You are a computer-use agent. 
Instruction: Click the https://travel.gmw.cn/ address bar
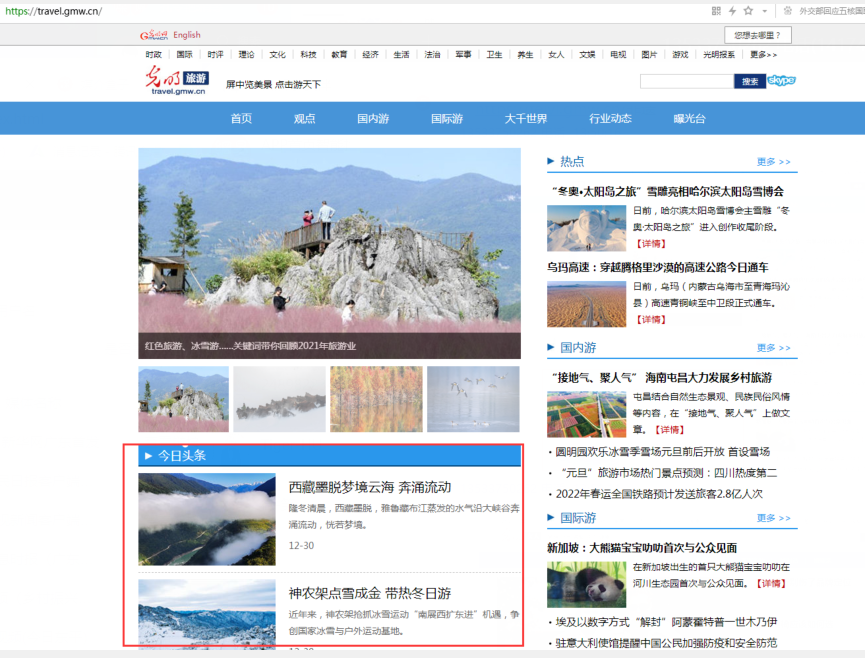tap(54, 11)
